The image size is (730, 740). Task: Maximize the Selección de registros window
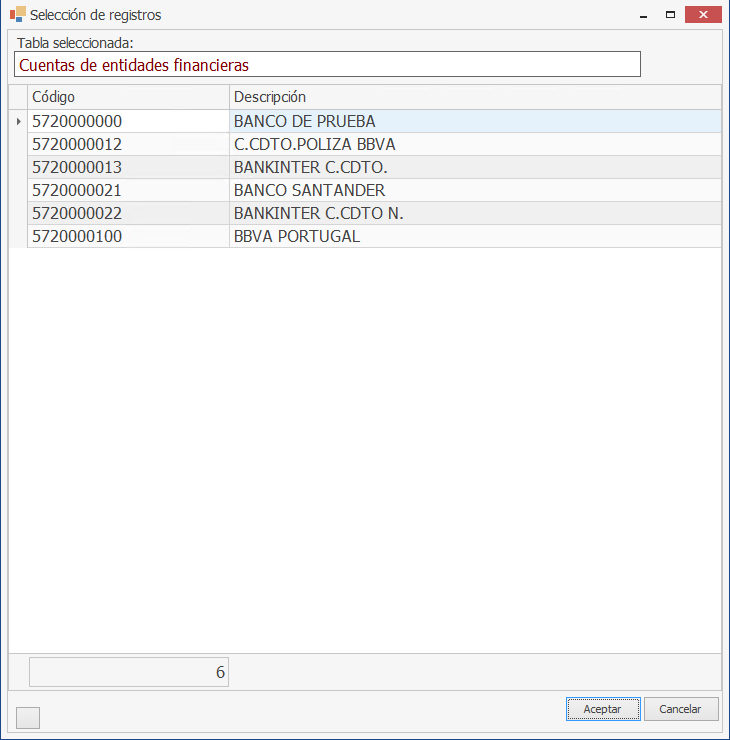[671, 14]
